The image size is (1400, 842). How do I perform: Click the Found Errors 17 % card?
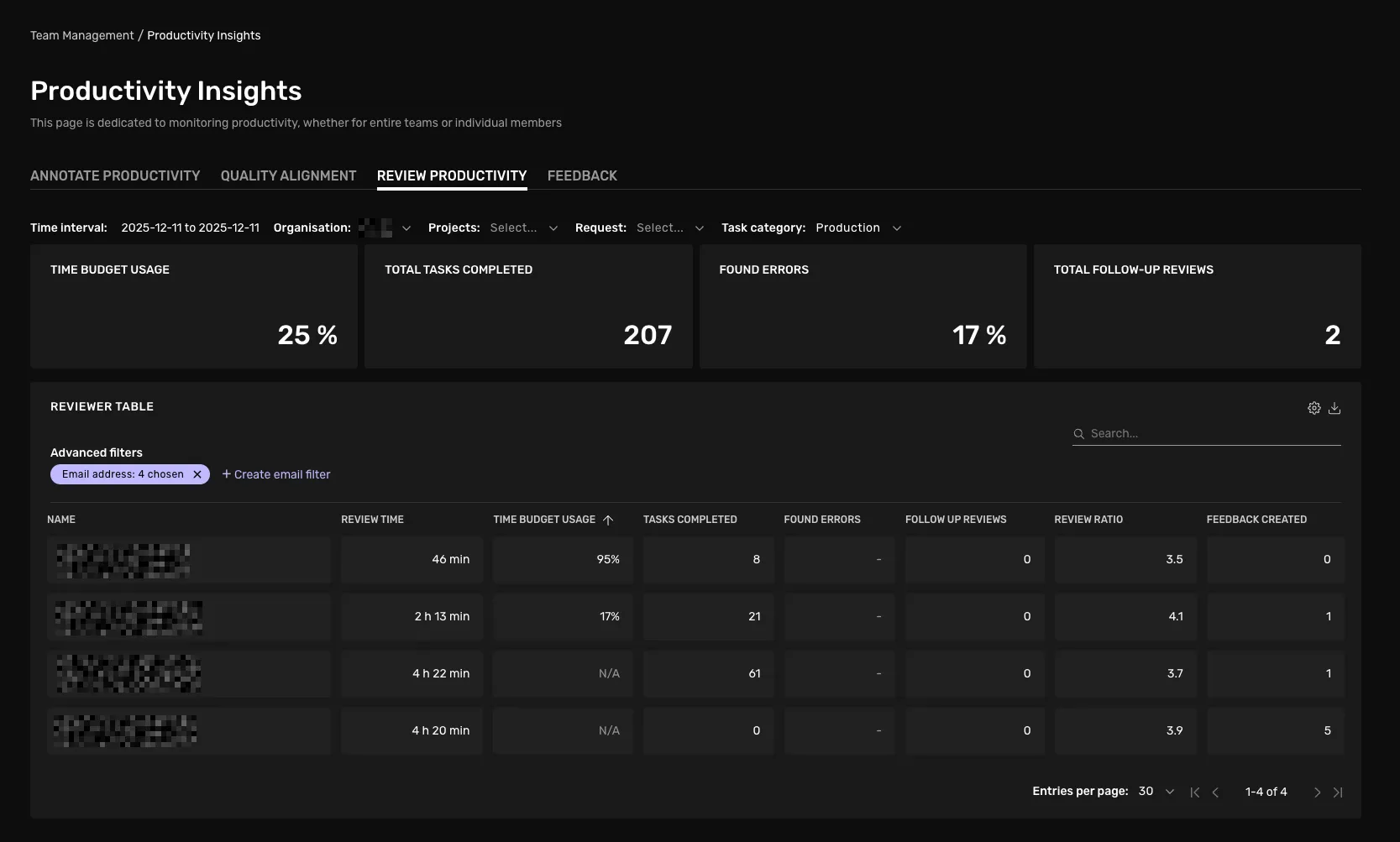863,306
